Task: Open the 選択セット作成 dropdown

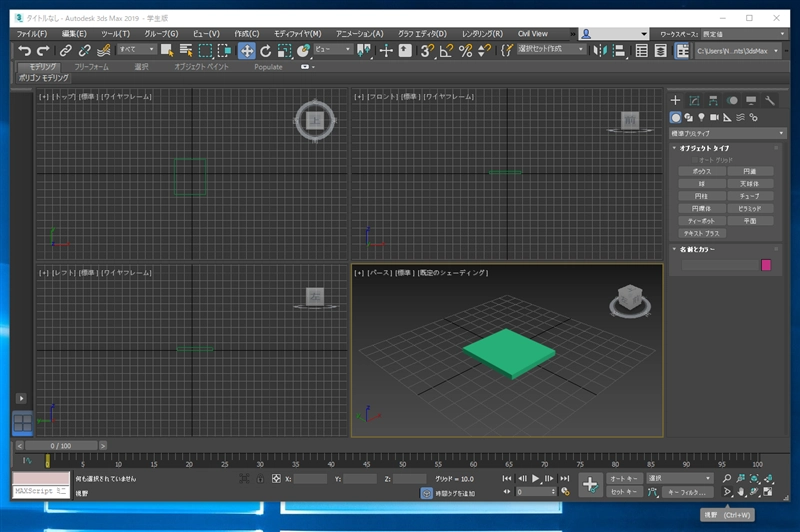Action: (x=551, y=49)
